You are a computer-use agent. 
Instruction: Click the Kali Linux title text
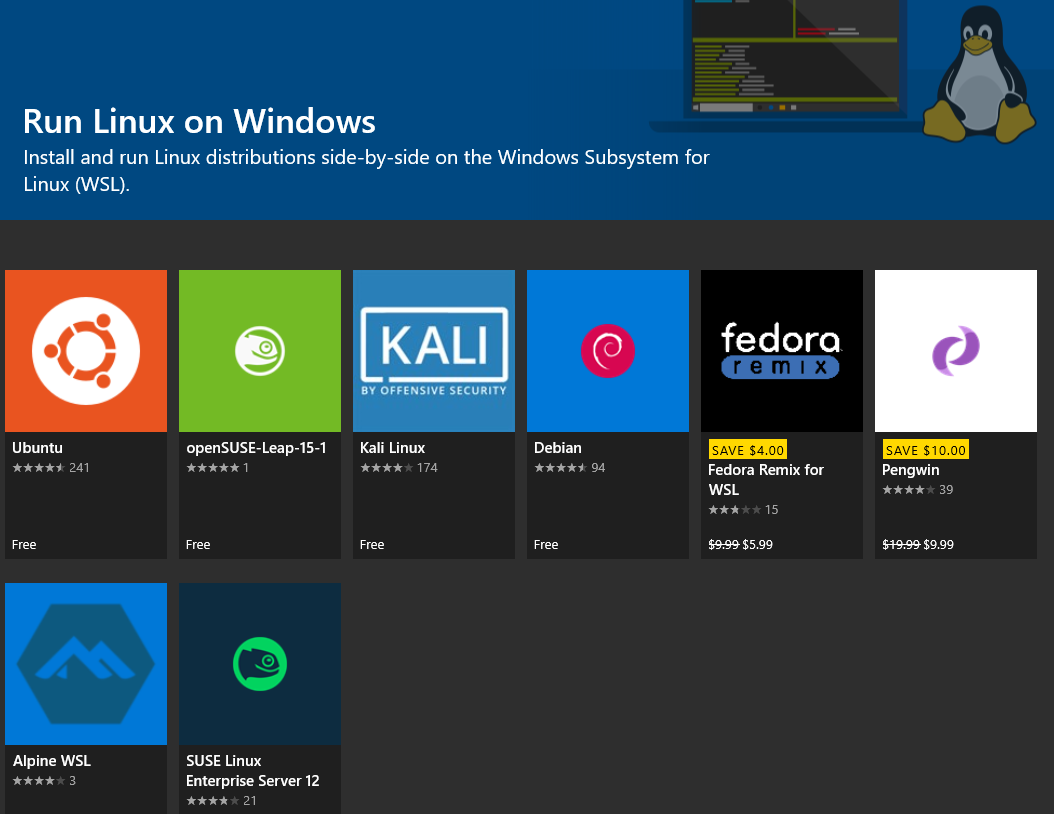(x=393, y=448)
